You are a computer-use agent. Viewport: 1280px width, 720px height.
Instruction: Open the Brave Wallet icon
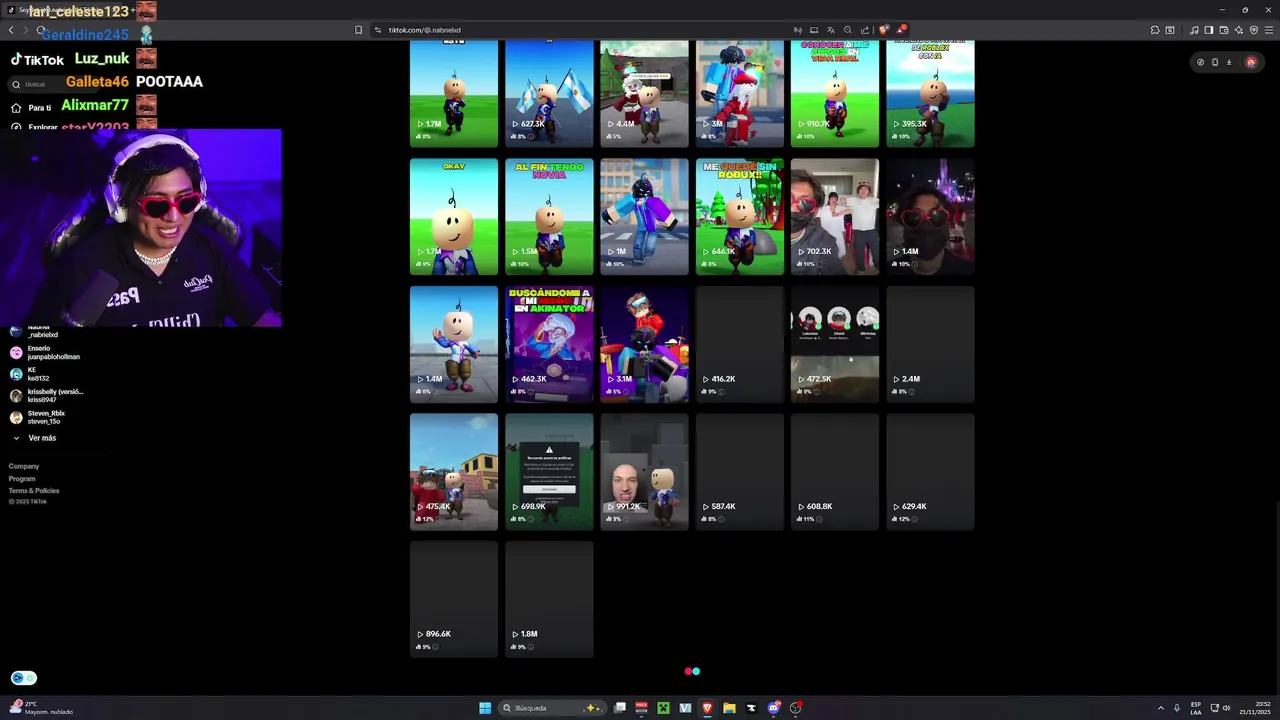1224,30
